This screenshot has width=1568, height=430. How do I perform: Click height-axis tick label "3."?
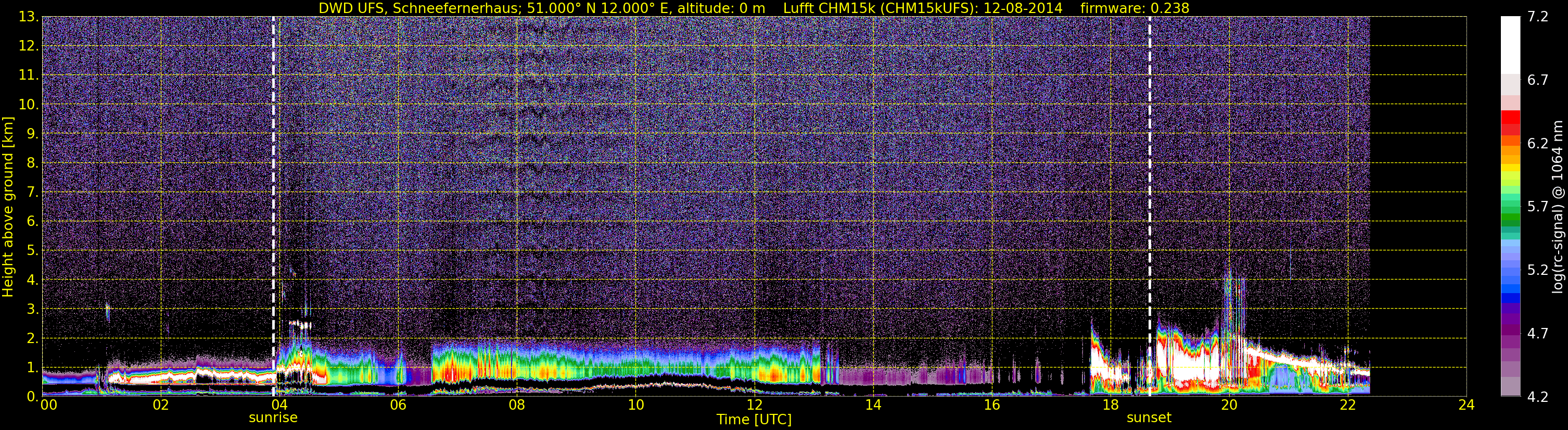click(33, 309)
